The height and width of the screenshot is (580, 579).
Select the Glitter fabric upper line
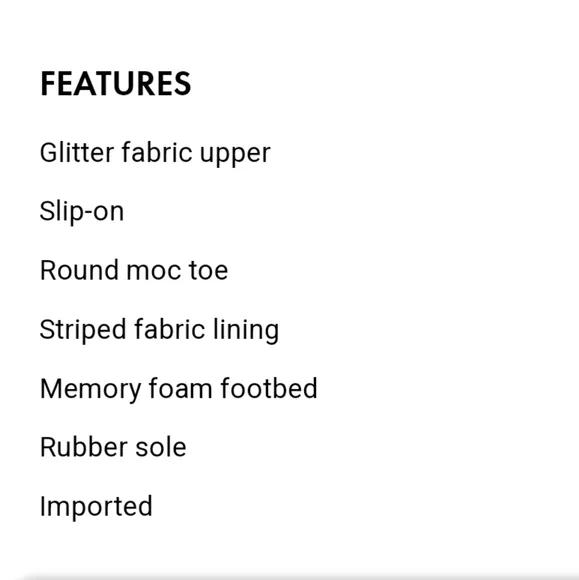pos(155,154)
